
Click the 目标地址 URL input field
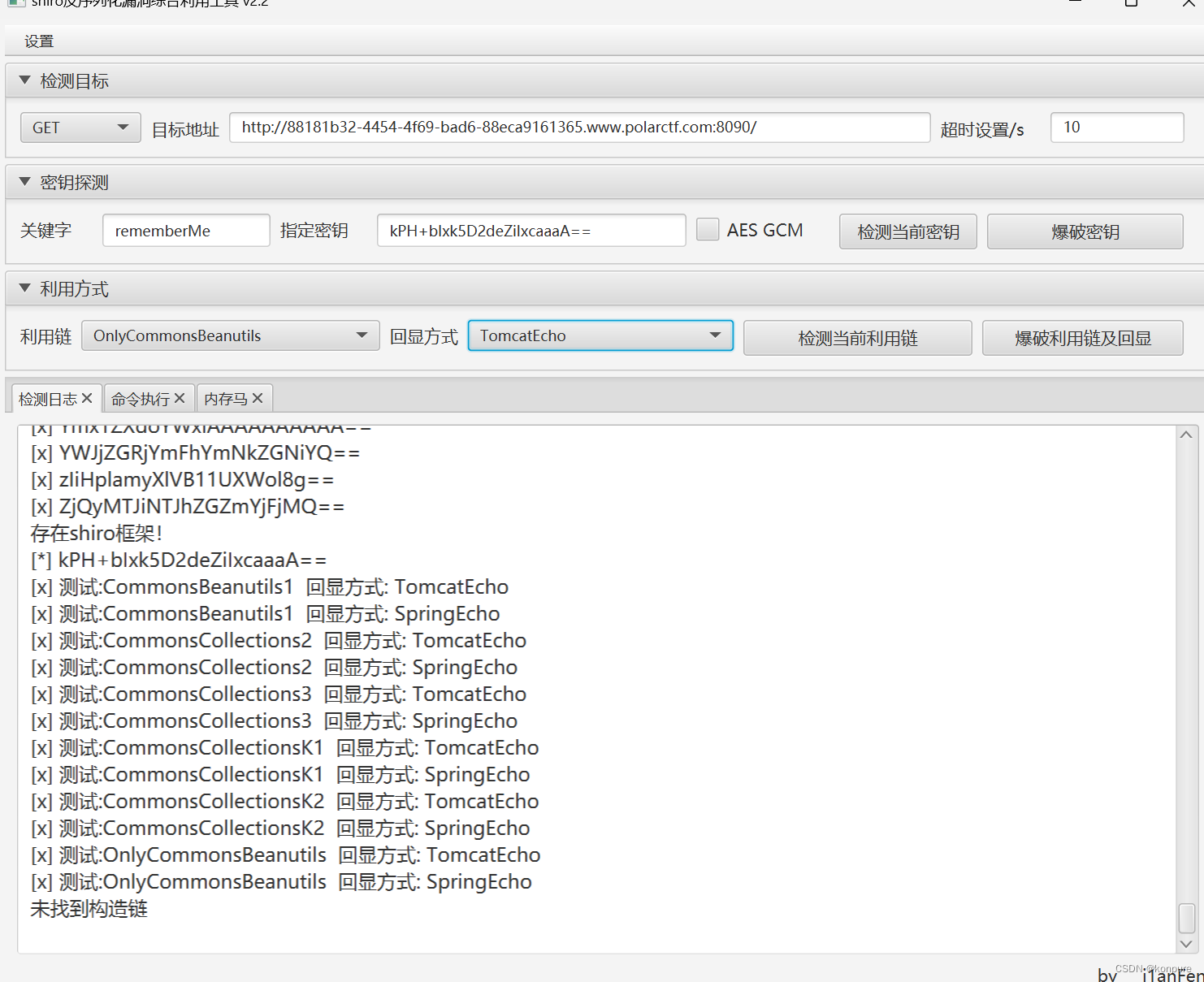pyautogui.click(x=579, y=128)
